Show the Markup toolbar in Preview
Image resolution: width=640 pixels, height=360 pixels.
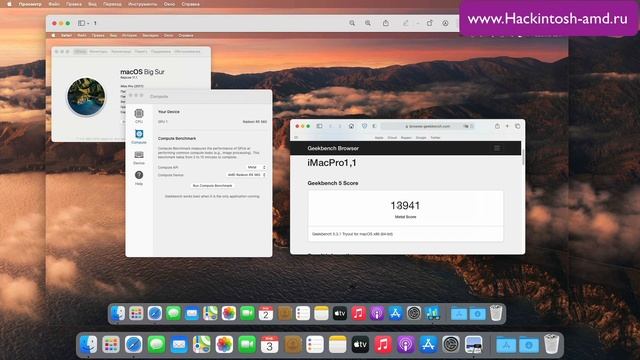[x=445, y=23]
